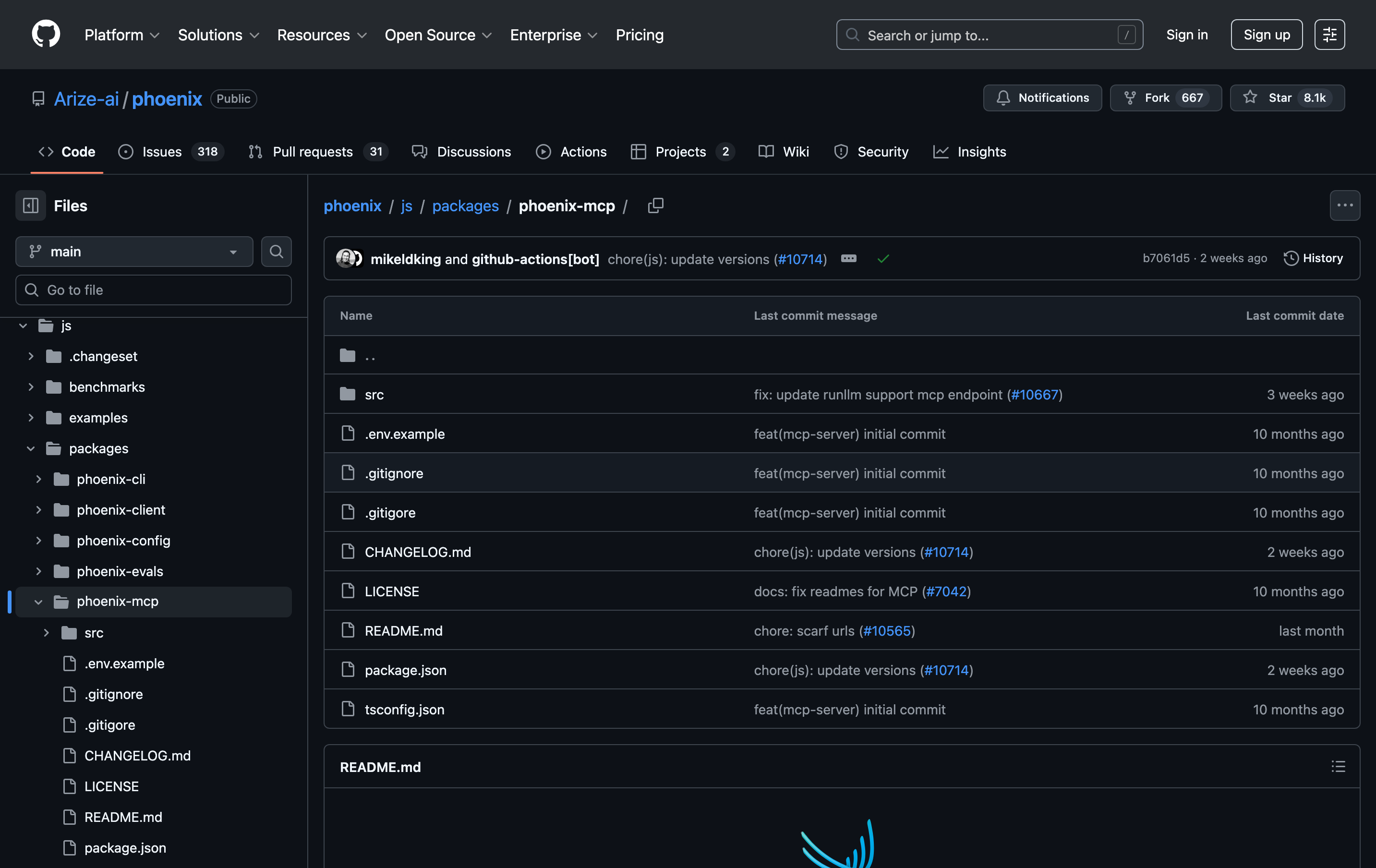Open the Notifications bell button
Image resolution: width=1376 pixels, height=868 pixels.
1042,98
